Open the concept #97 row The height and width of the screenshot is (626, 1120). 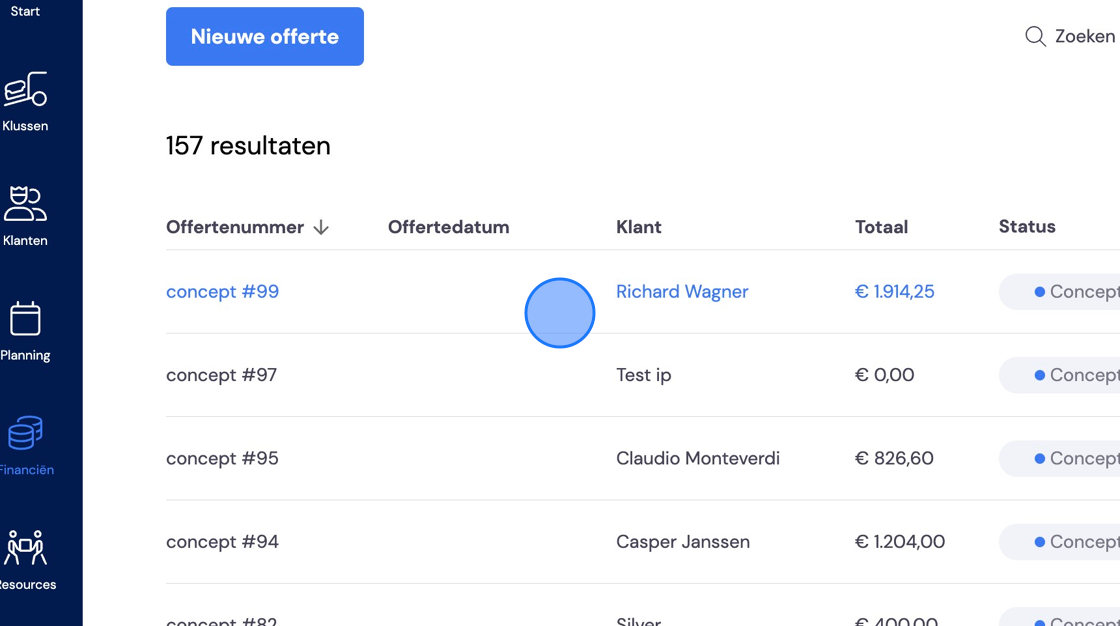pyautogui.click(x=643, y=375)
